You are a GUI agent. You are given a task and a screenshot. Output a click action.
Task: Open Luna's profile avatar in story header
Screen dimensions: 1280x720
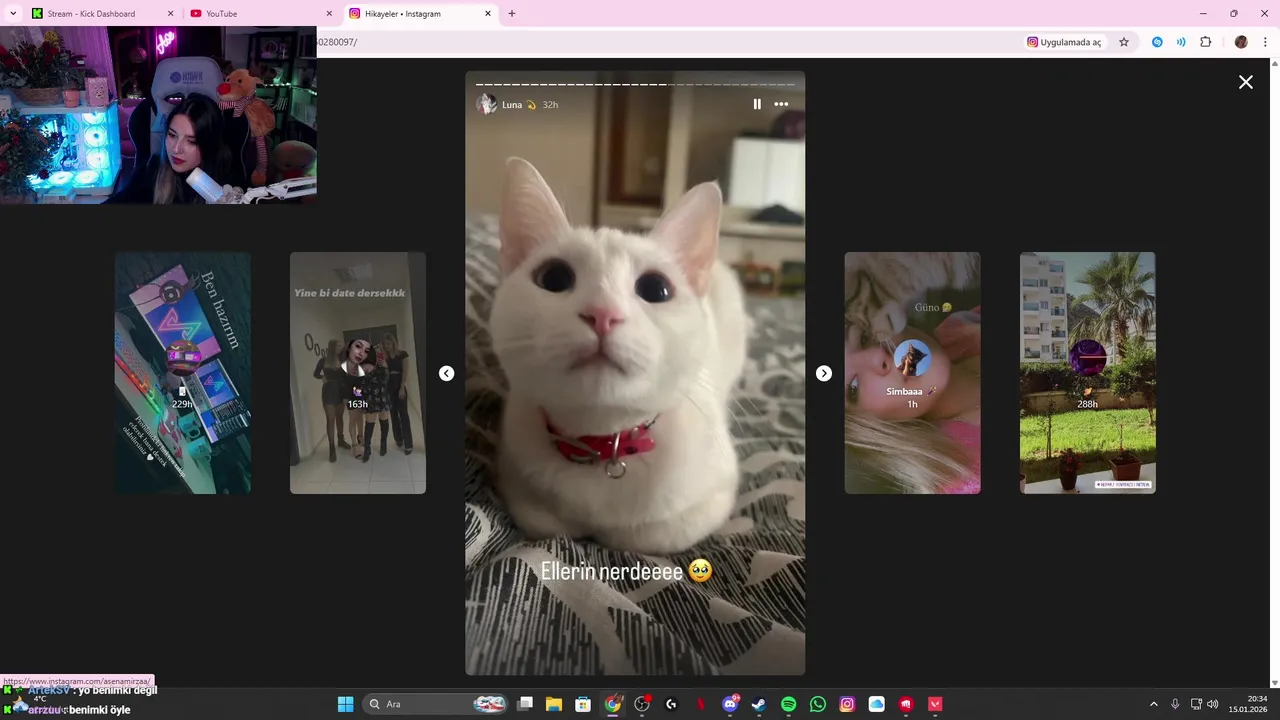(x=487, y=104)
